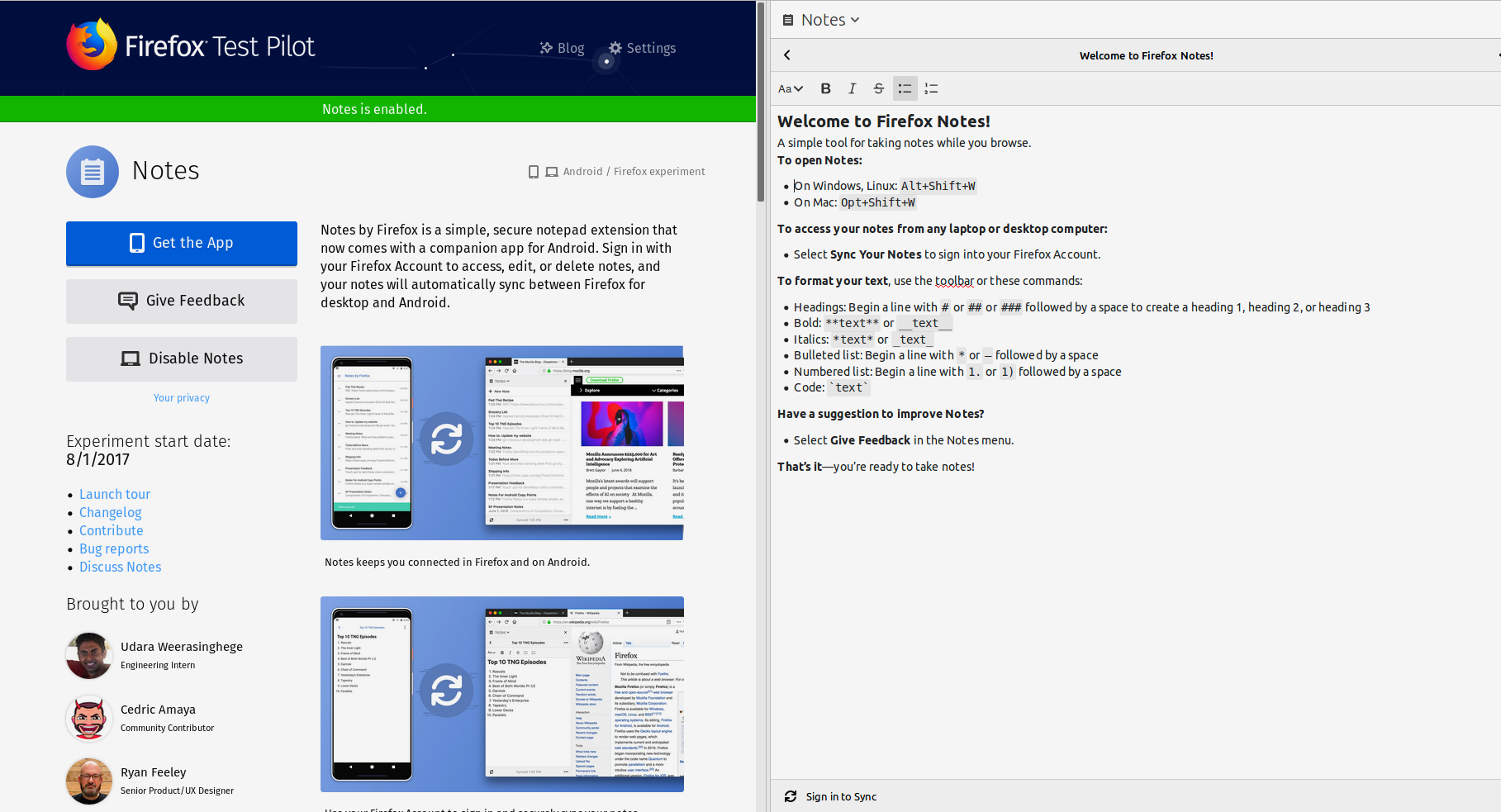This screenshot has width=1501, height=812.
Task: Click the 'Welcome to Firefox Notes!' heading in editor
Action: [884, 121]
